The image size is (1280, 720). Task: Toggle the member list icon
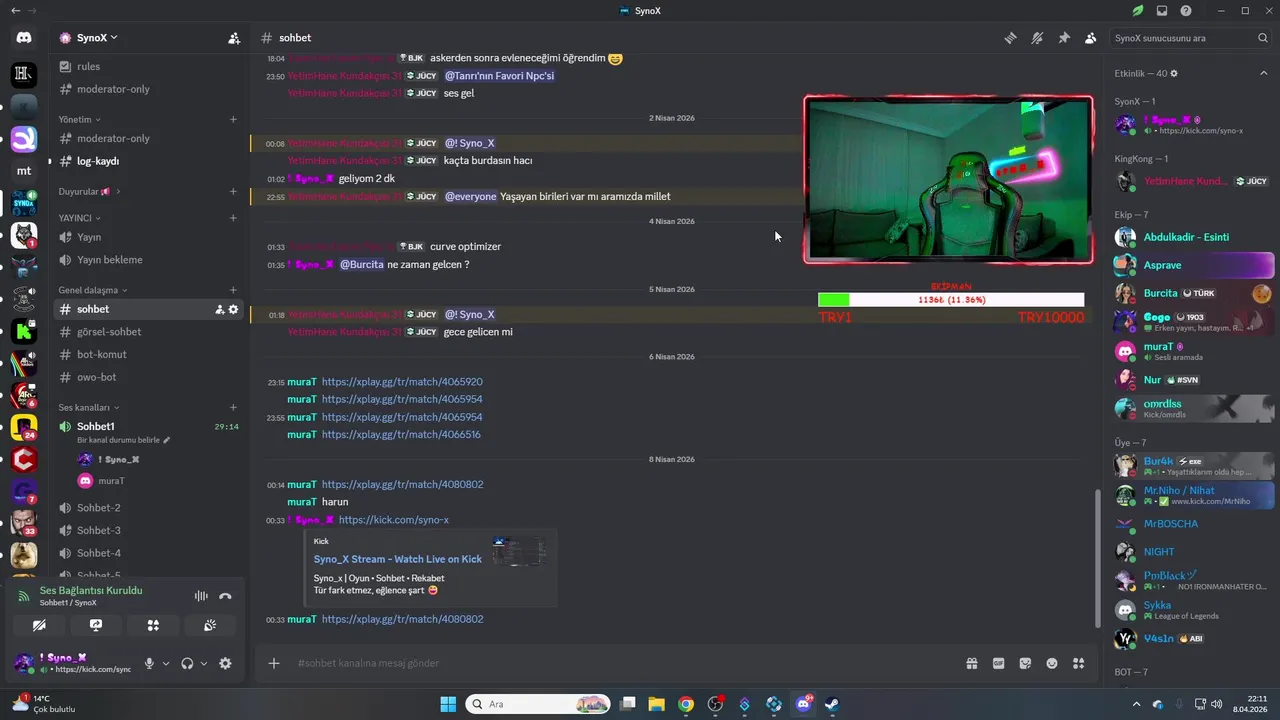1091,38
